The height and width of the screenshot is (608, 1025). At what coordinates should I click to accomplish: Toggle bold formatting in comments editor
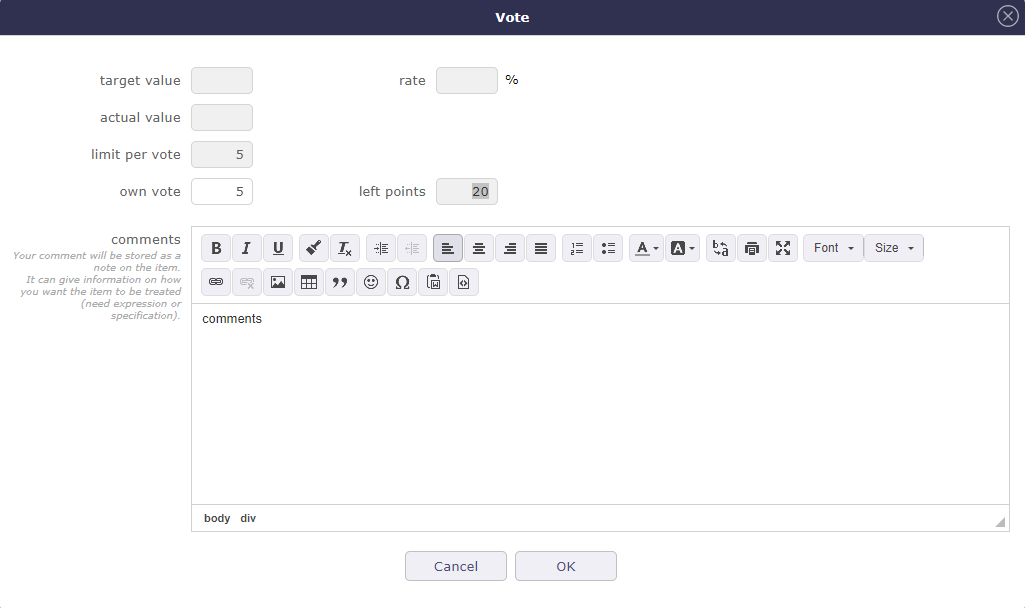216,248
